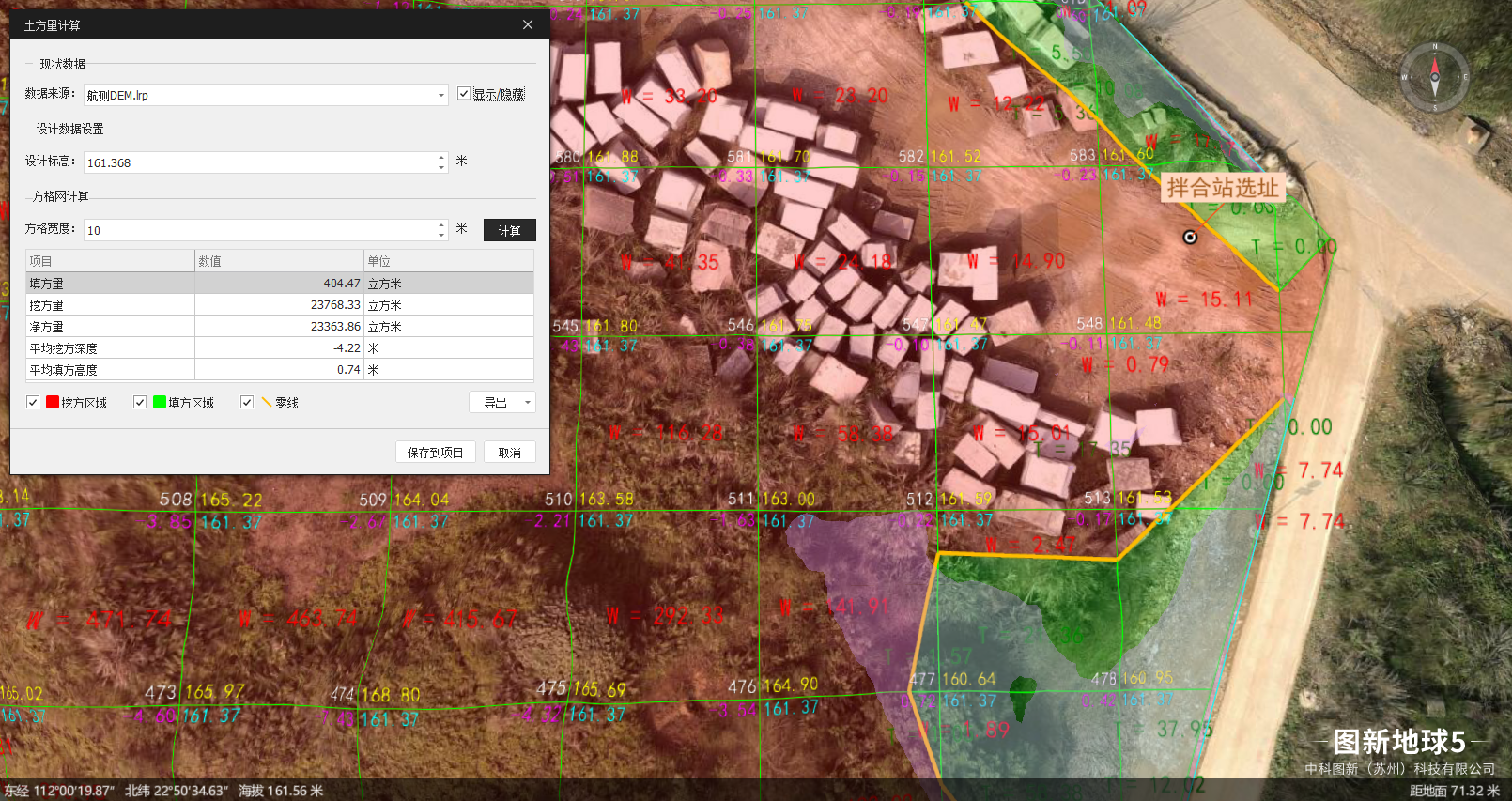This screenshot has width=1512, height=801.
Task: Open the 数据来源 dropdown
Action: click(x=441, y=96)
